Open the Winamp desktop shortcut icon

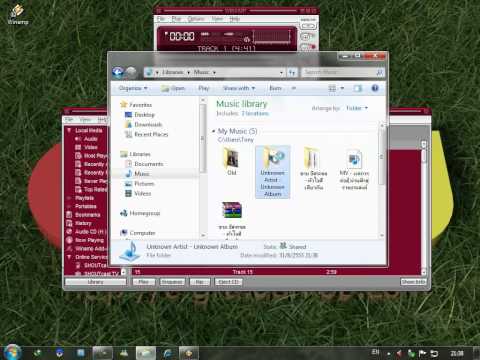[x=17, y=14]
